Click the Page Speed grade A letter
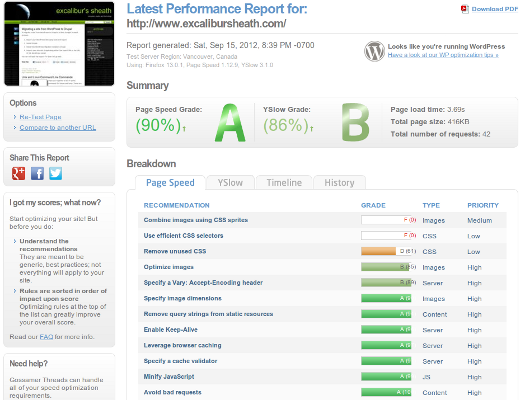This screenshot has height=400, width=525. coord(230,123)
